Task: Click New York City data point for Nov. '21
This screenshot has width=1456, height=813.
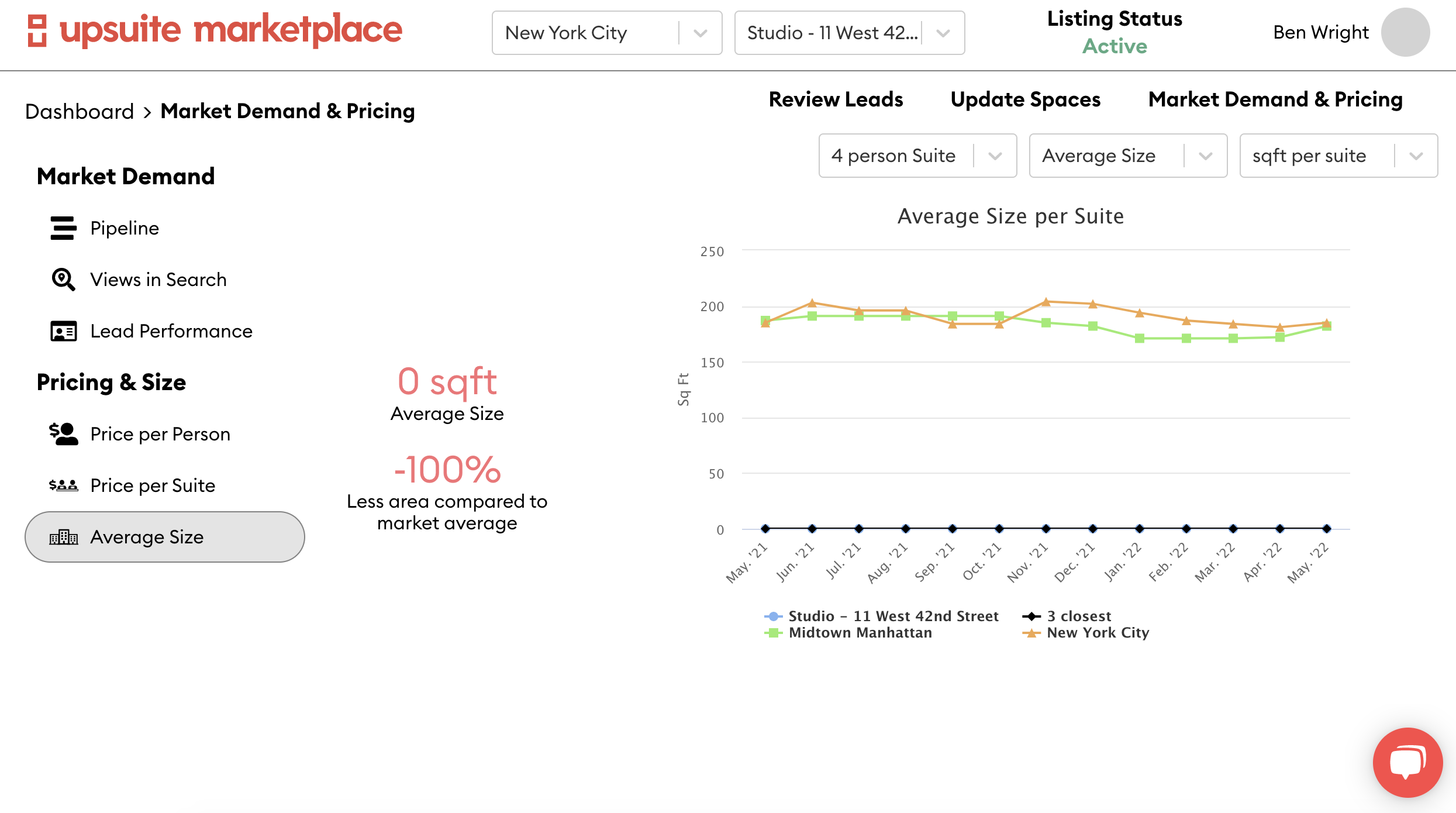Action: (x=1046, y=302)
